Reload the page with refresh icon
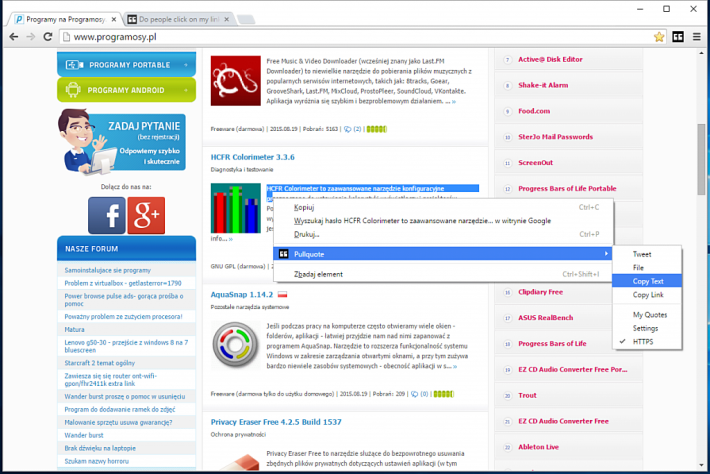Screen dimensions: 710x474 click(x=48, y=37)
